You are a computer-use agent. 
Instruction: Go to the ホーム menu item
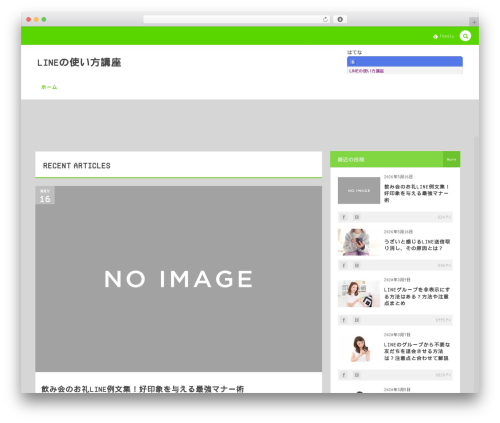49,87
